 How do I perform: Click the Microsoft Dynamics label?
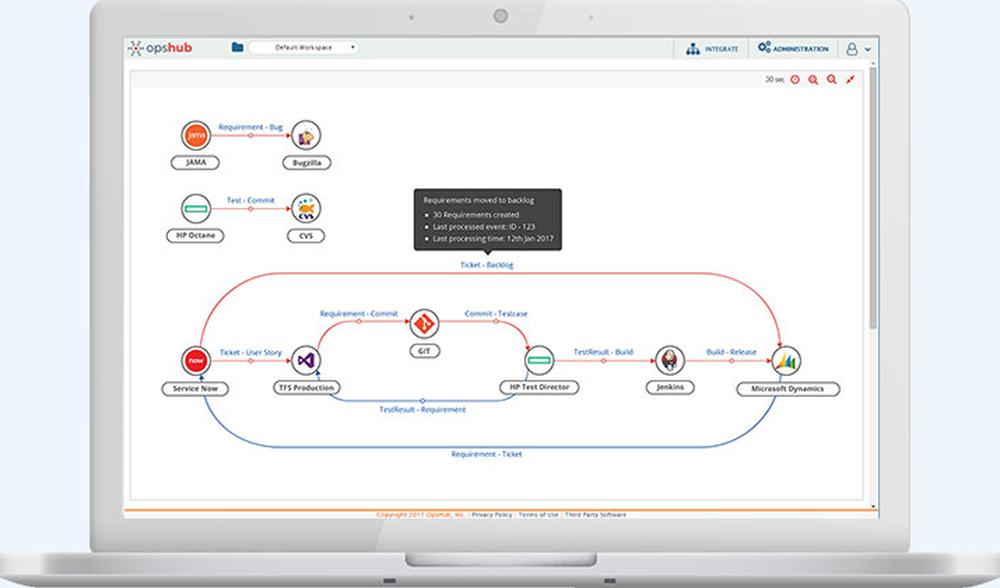coord(788,389)
